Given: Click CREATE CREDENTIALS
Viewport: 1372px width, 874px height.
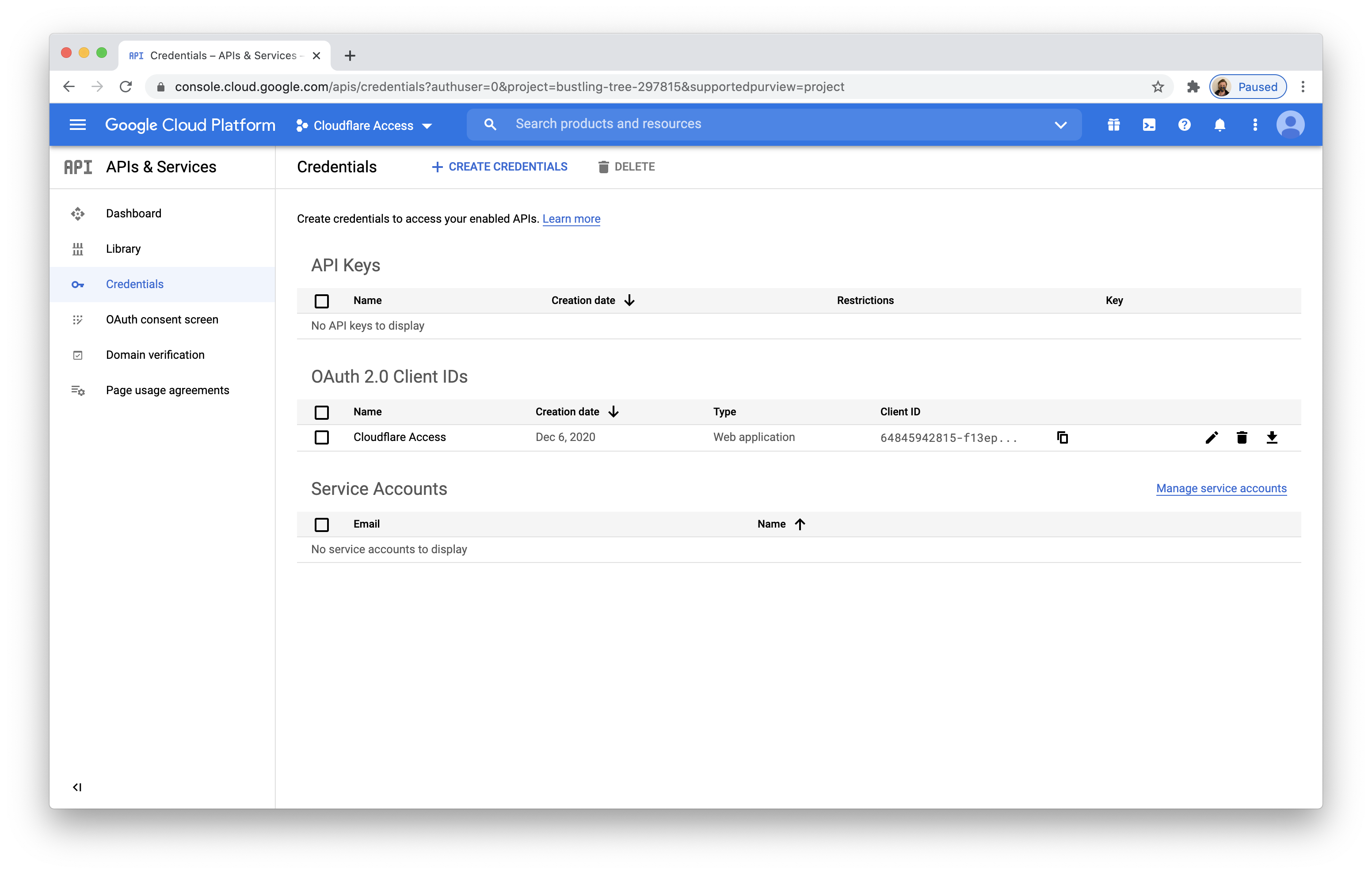Looking at the screenshot, I should point(499,167).
